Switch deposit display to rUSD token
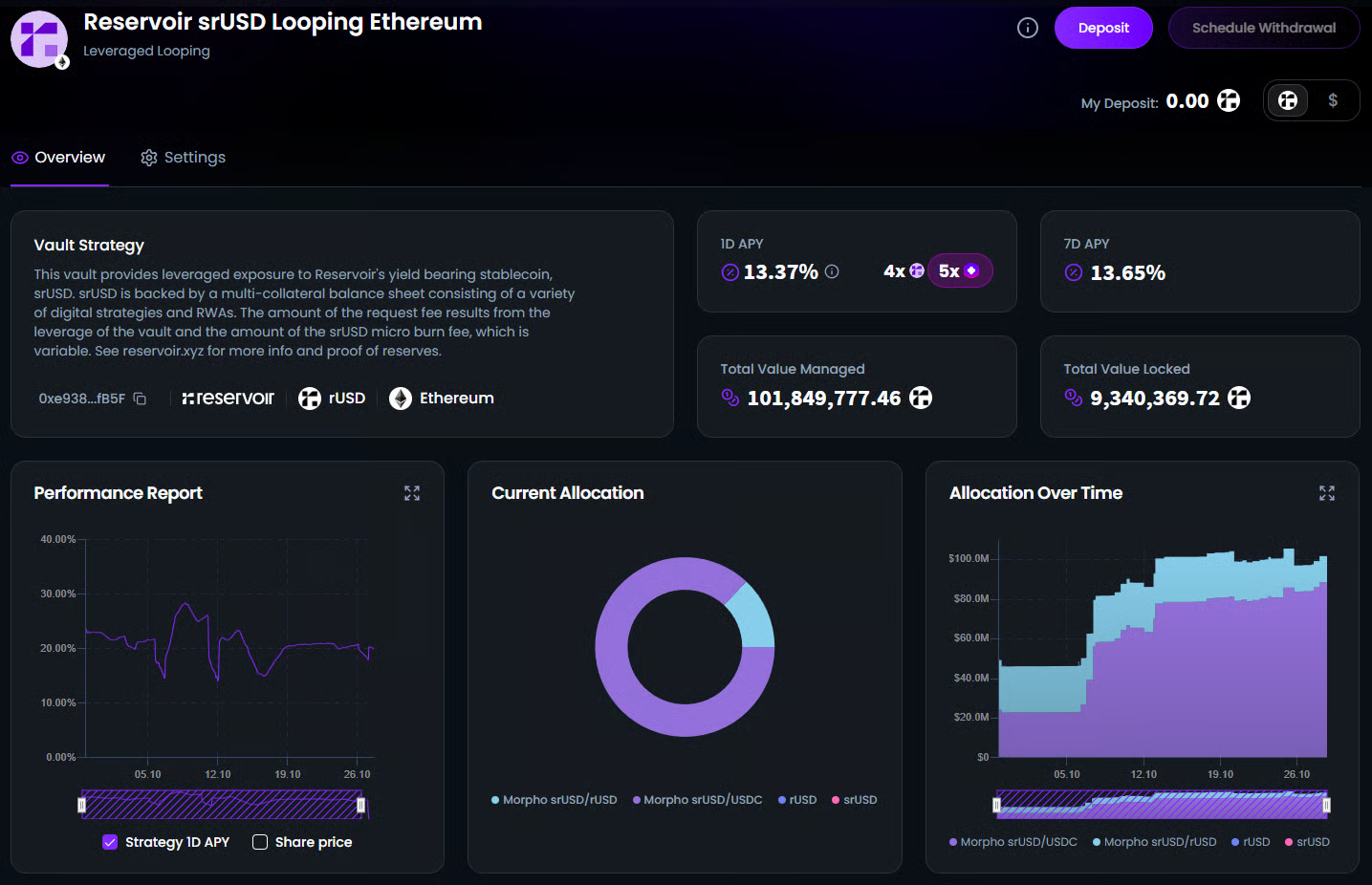The image size is (1372, 885). coord(1288,100)
